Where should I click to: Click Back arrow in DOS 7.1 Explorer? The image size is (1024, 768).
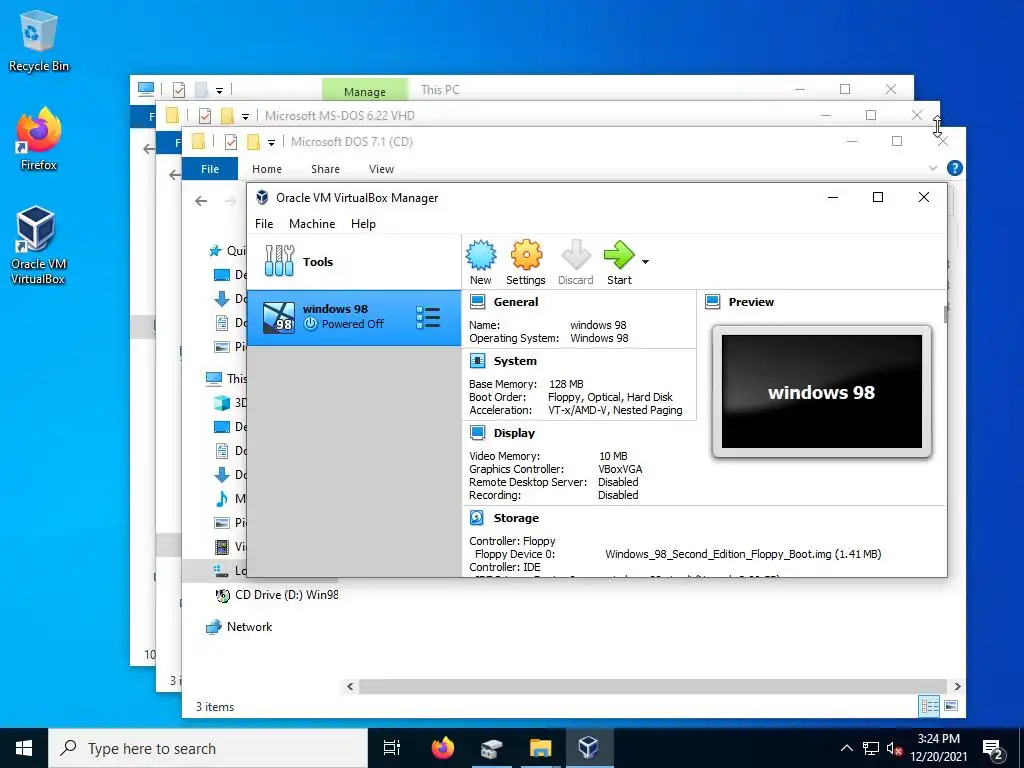point(201,201)
